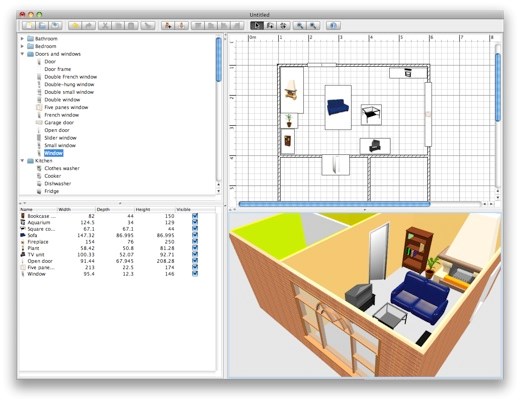
Task: Add furniture to home toolbar icon
Action: (168, 26)
